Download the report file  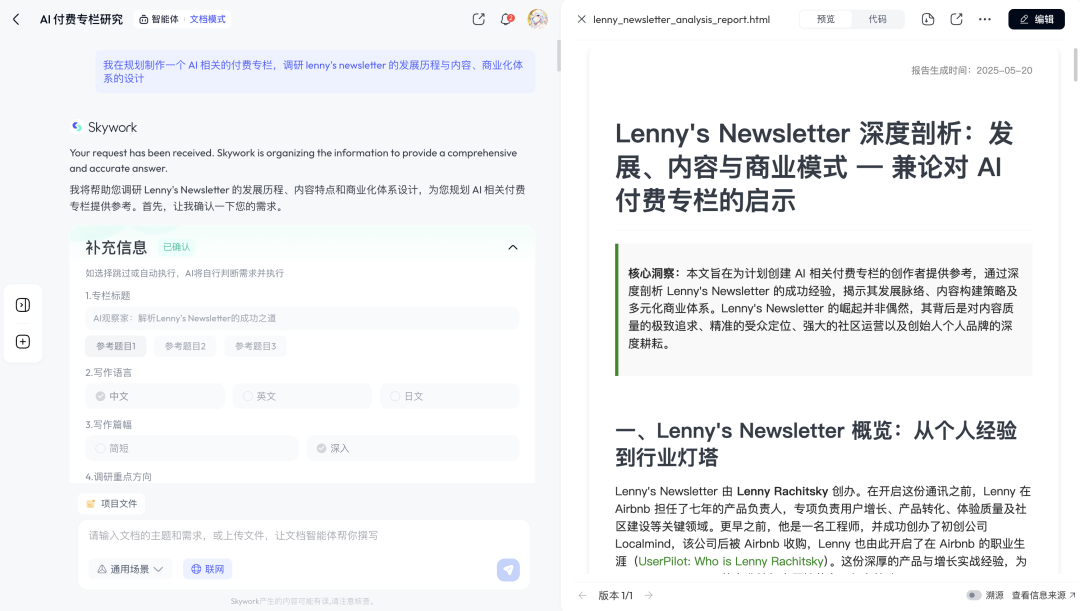928,19
